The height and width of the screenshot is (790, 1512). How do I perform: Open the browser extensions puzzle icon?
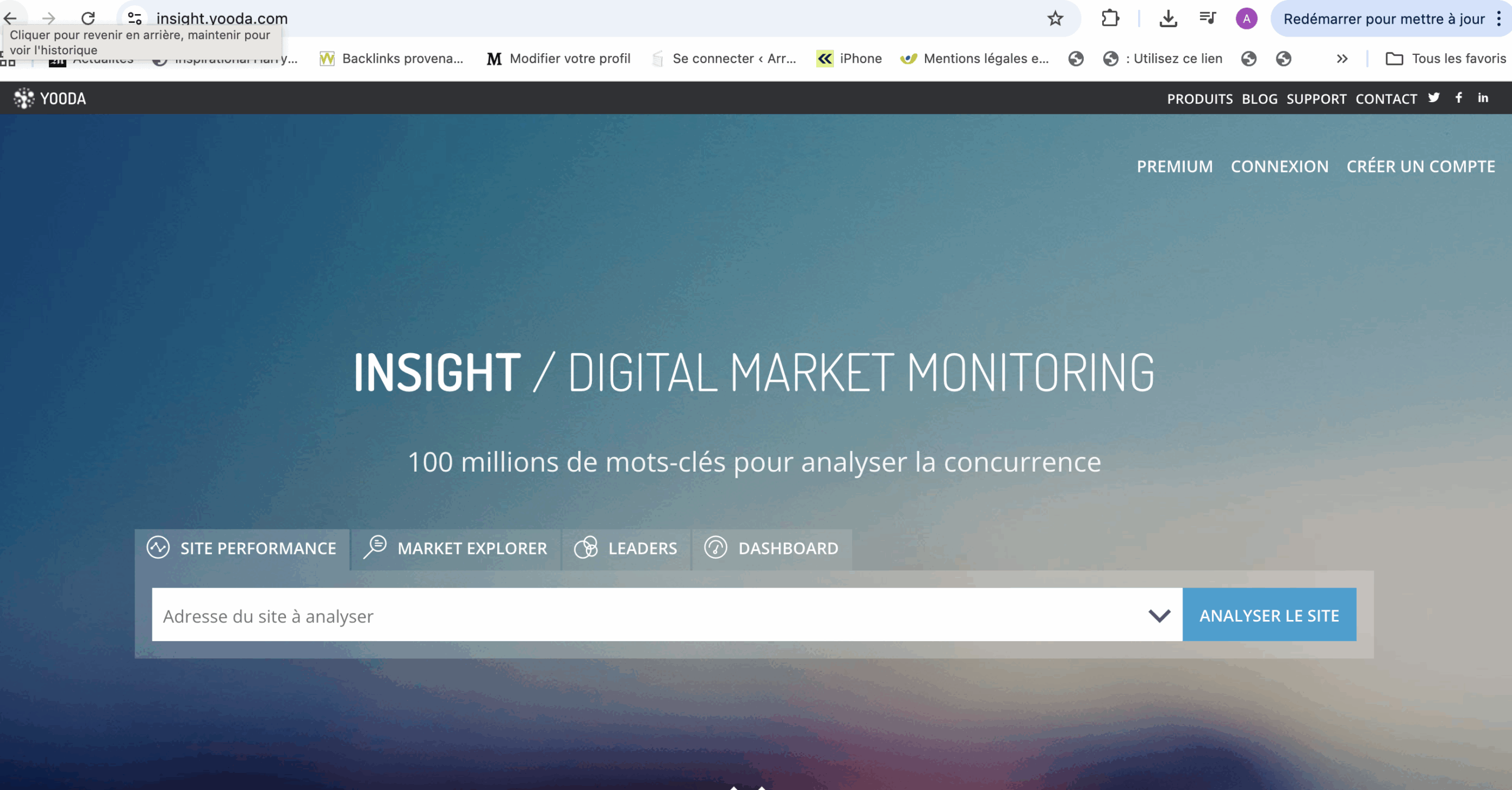click(1110, 19)
